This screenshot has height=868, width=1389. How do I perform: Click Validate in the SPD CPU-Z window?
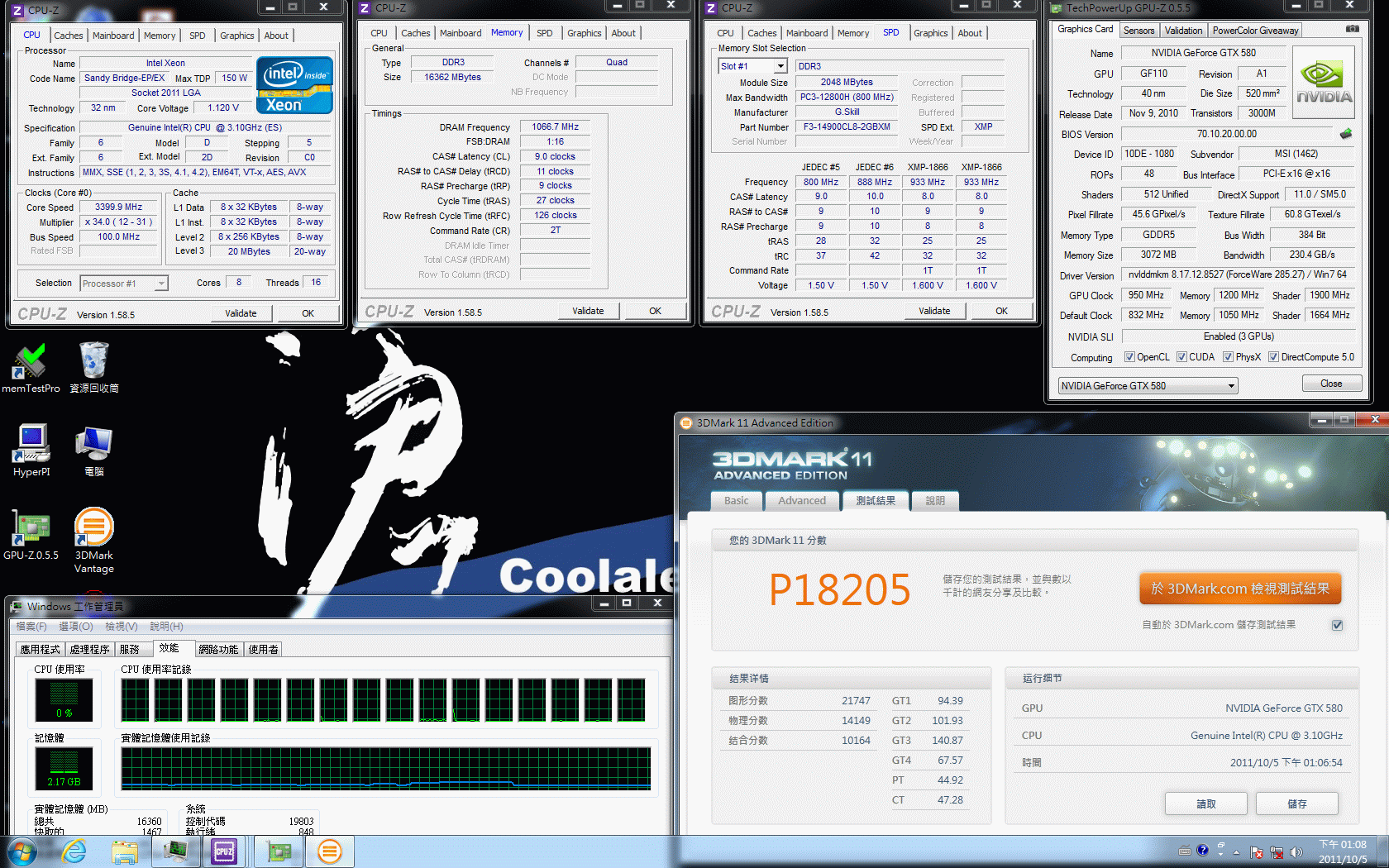tap(934, 311)
